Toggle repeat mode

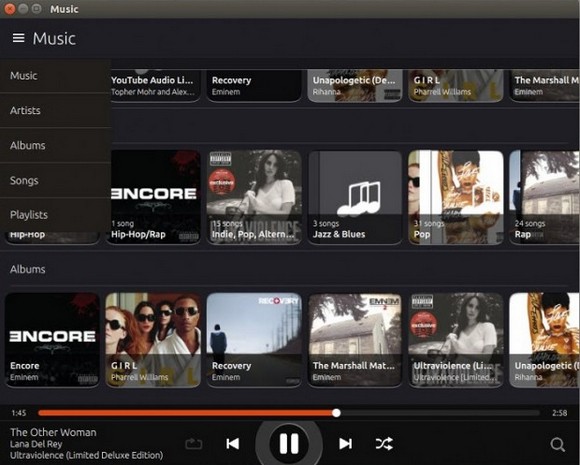[193, 444]
